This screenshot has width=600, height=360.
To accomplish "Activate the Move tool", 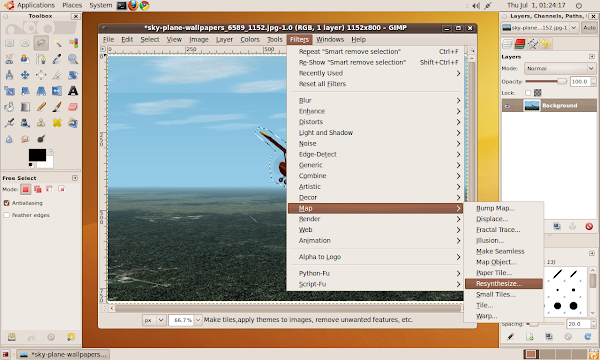I will tap(25, 75).
